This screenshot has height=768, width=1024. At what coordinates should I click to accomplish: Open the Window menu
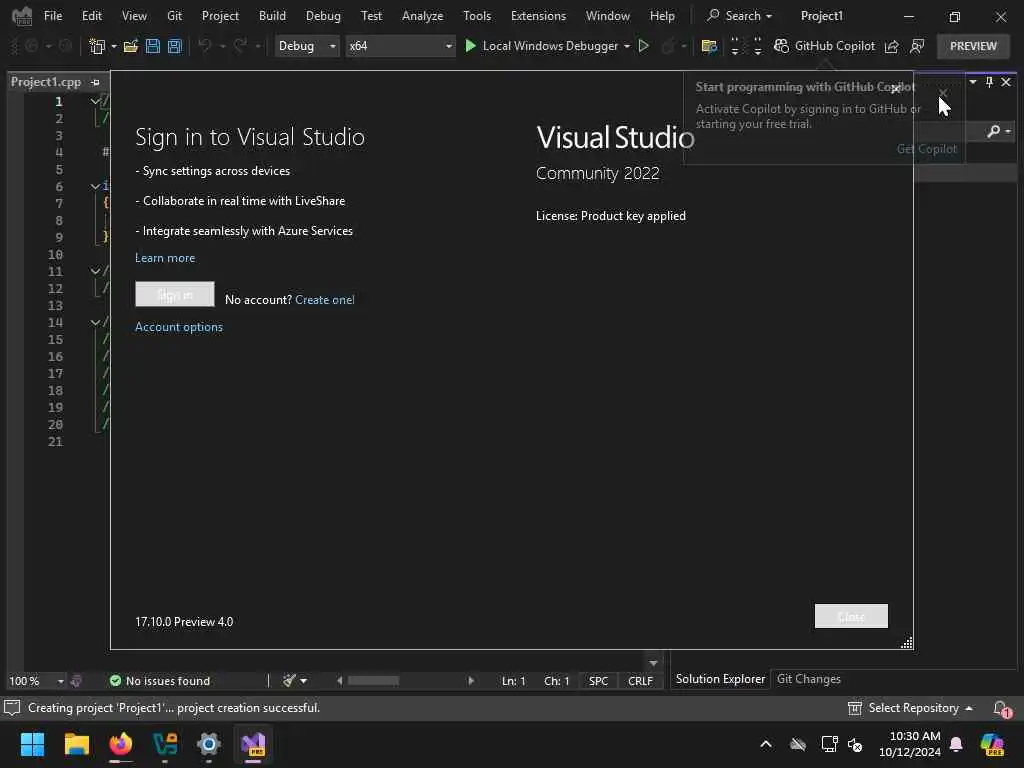click(x=607, y=16)
